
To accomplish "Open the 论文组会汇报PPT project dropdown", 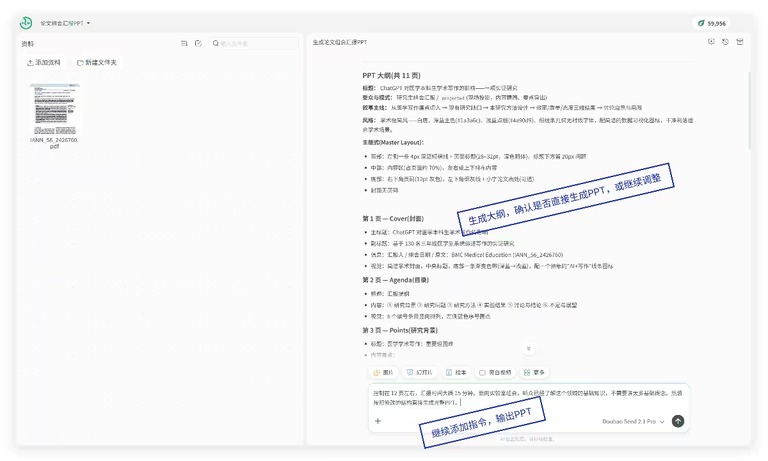I will (x=65, y=23).
